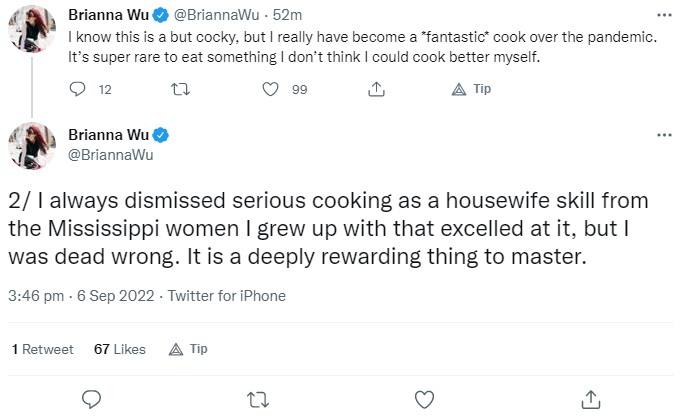Click Tip beside 67 Likes

(188, 349)
